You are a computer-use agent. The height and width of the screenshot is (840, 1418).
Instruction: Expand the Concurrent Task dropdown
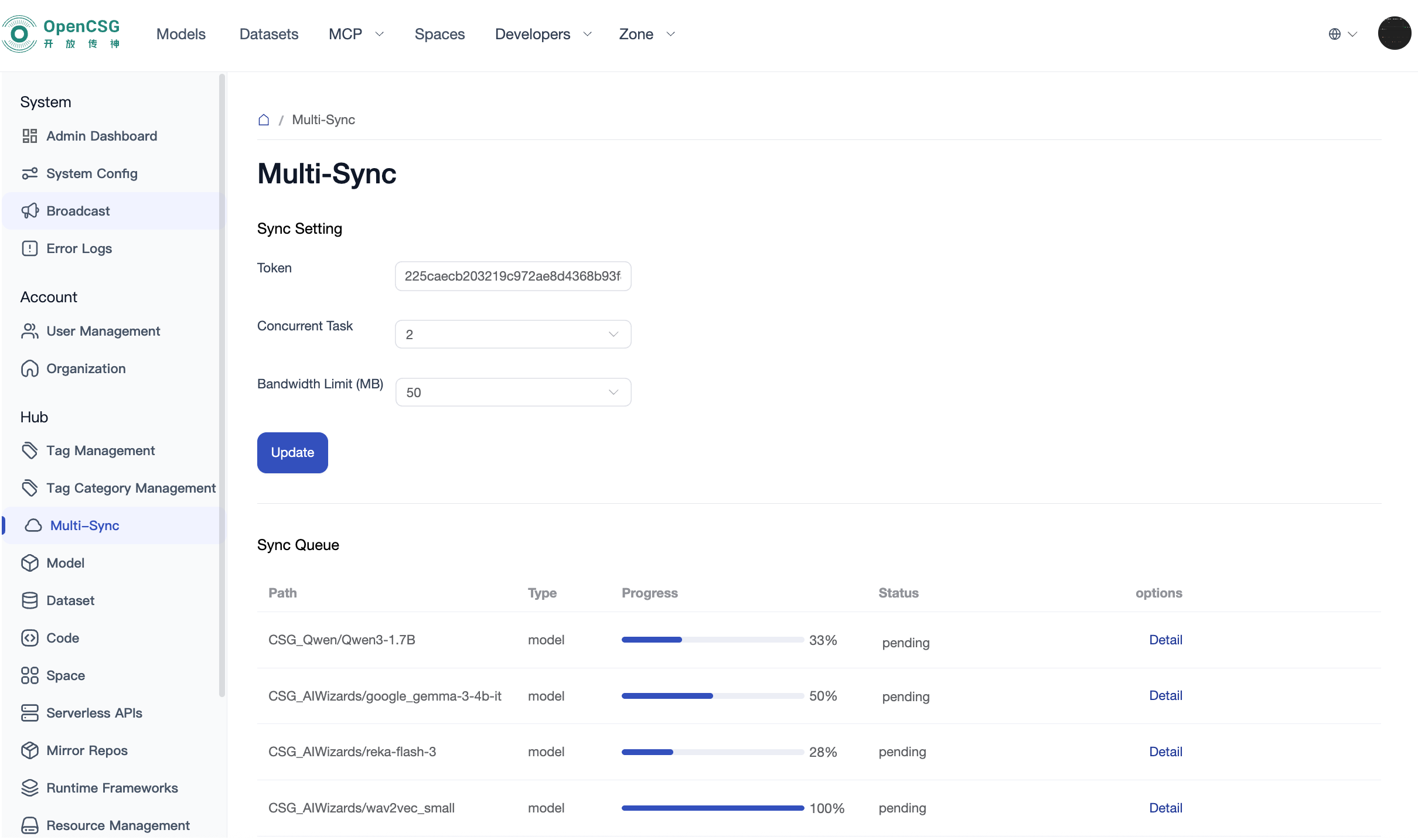[513, 334]
